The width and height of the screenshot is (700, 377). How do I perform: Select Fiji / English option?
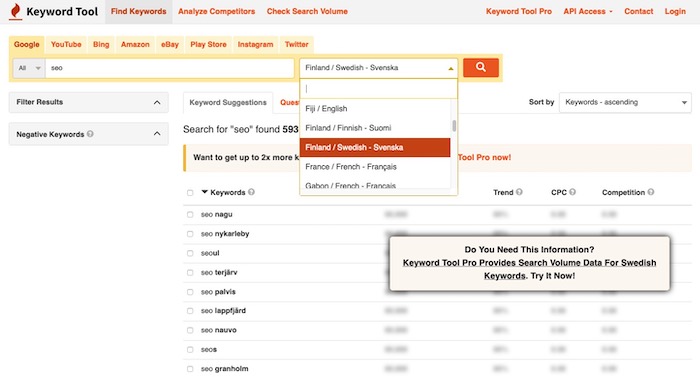375,109
